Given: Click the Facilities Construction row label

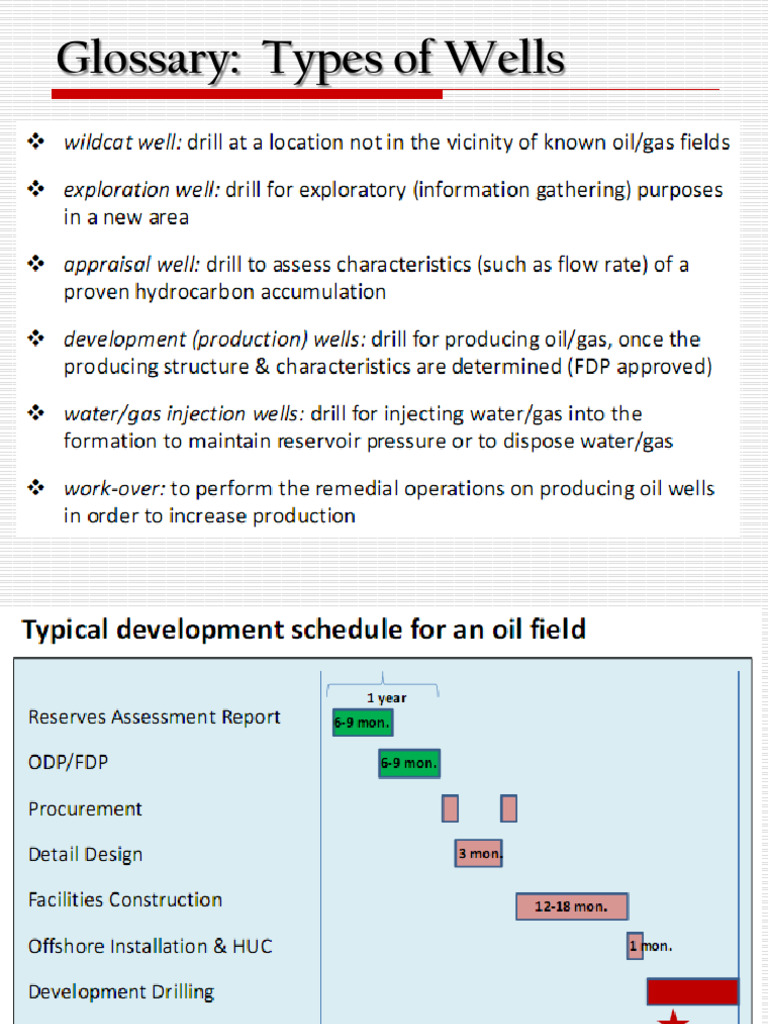Looking at the screenshot, I should click(x=125, y=900).
